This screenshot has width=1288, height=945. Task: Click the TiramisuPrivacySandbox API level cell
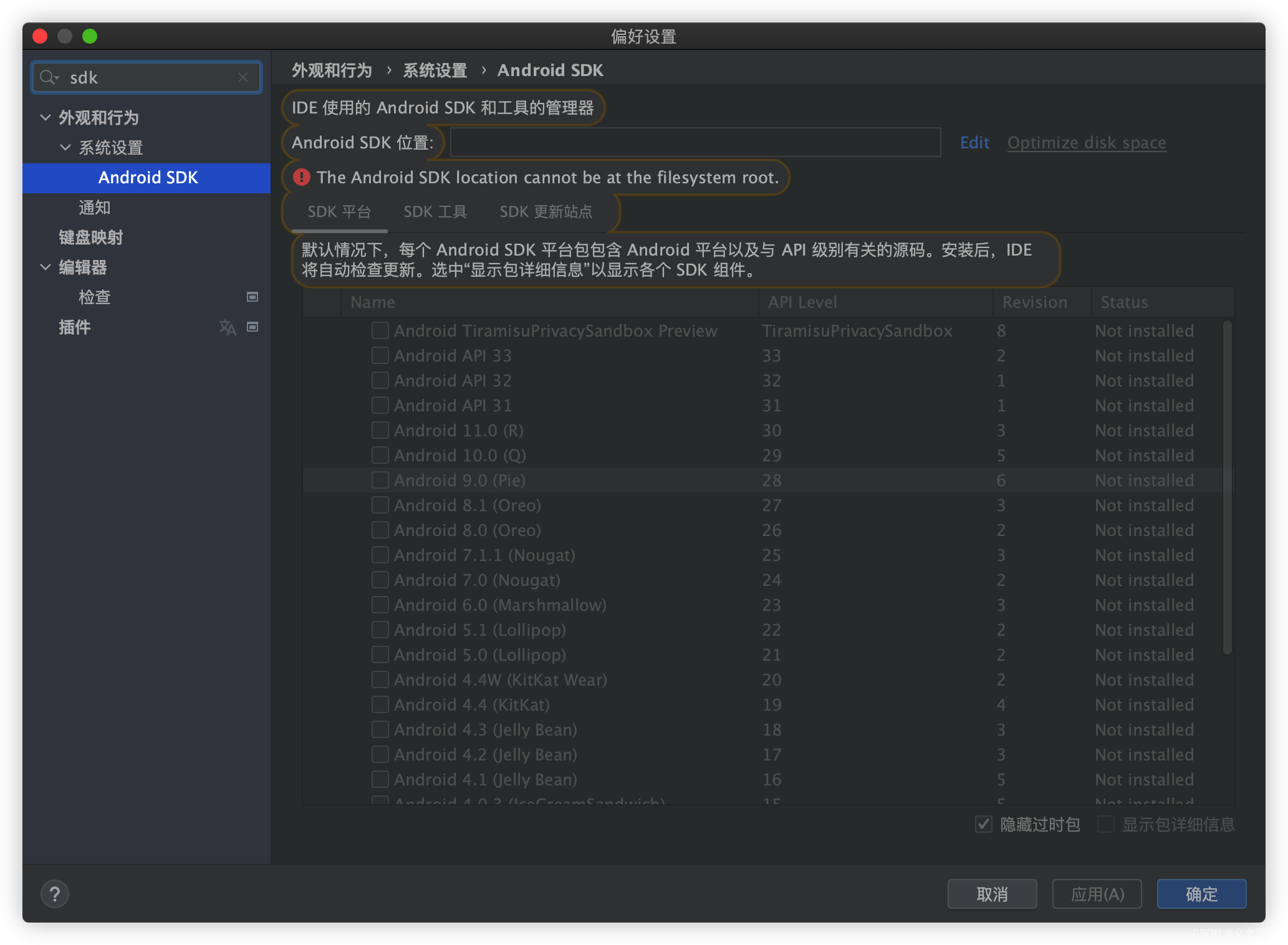click(x=857, y=330)
